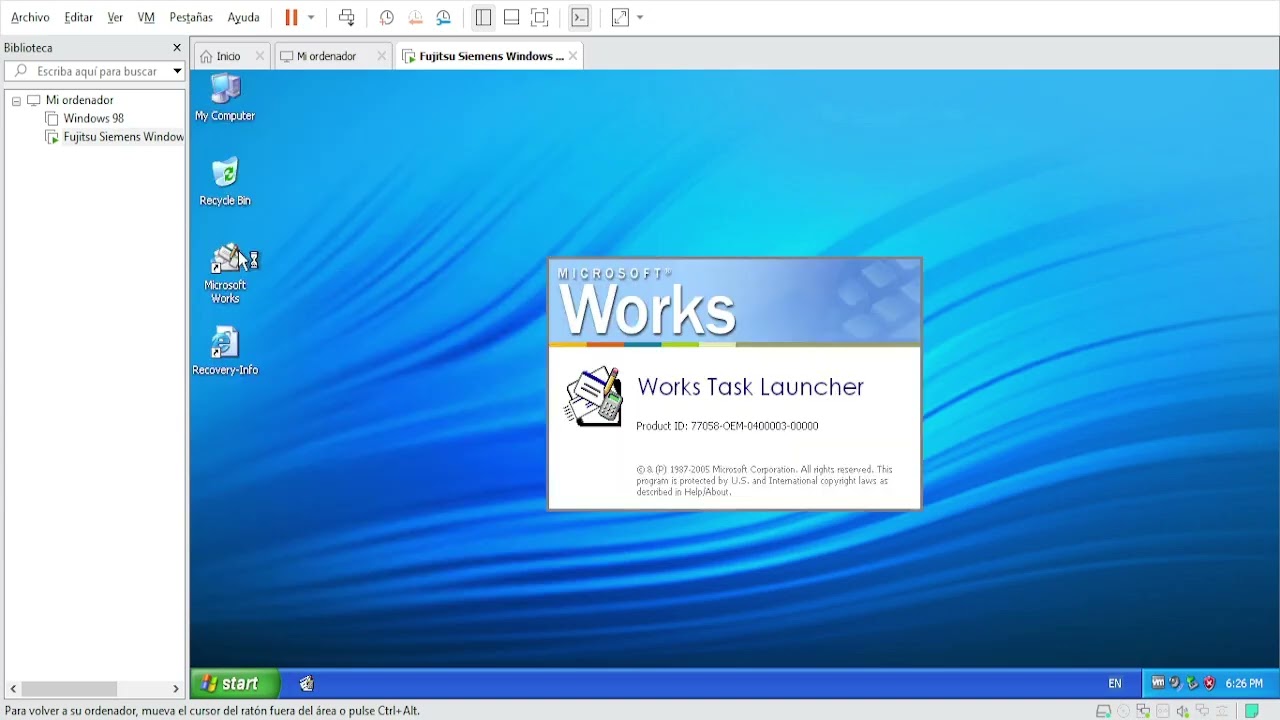Click the EN language bar indicator
Image resolution: width=1280 pixels, height=720 pixels.
1115,684
